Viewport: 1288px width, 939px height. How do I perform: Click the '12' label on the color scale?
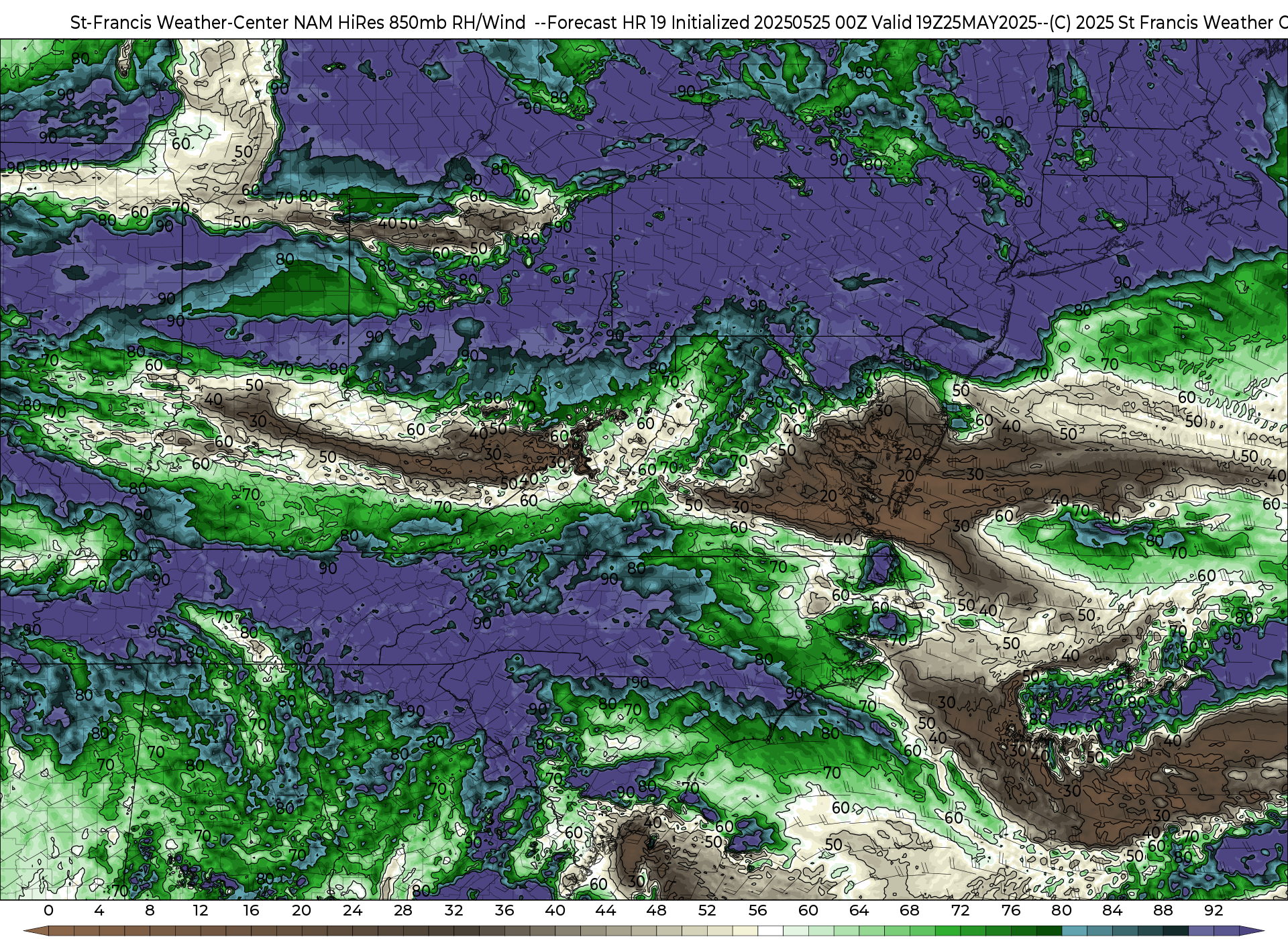click(x=201, y=910)
